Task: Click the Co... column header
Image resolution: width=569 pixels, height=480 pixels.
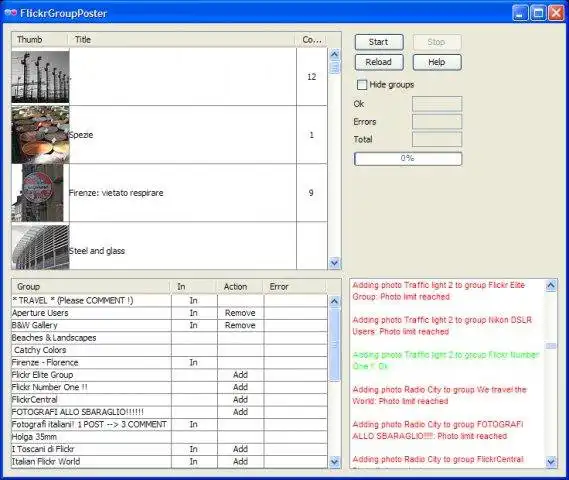Action: pyautogui.click(x=312, y=40)
